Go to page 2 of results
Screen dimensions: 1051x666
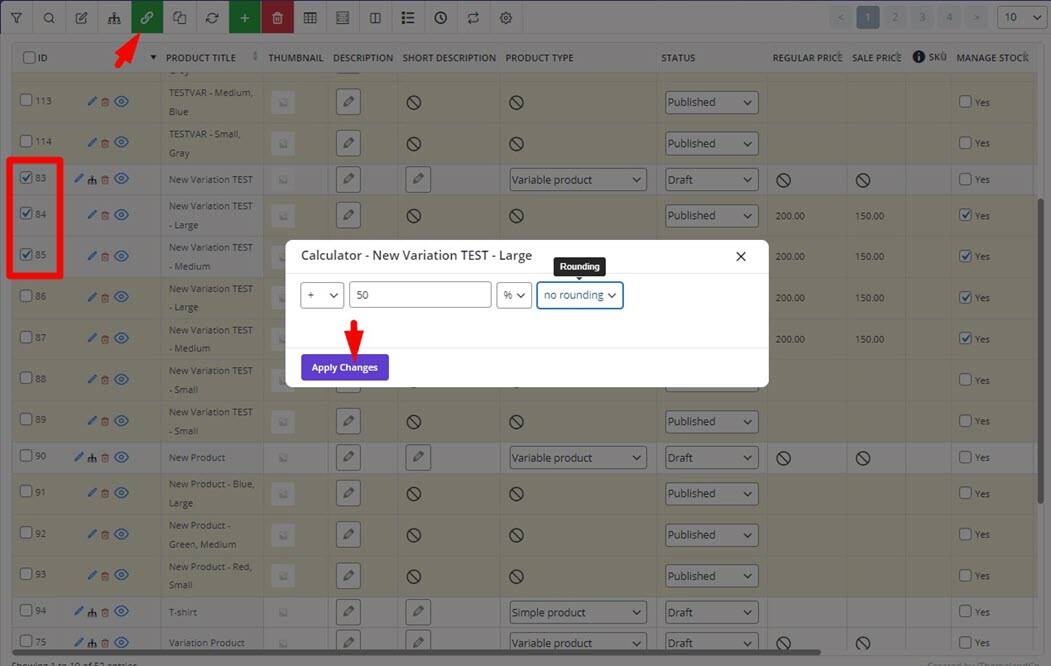click(894, 17)
